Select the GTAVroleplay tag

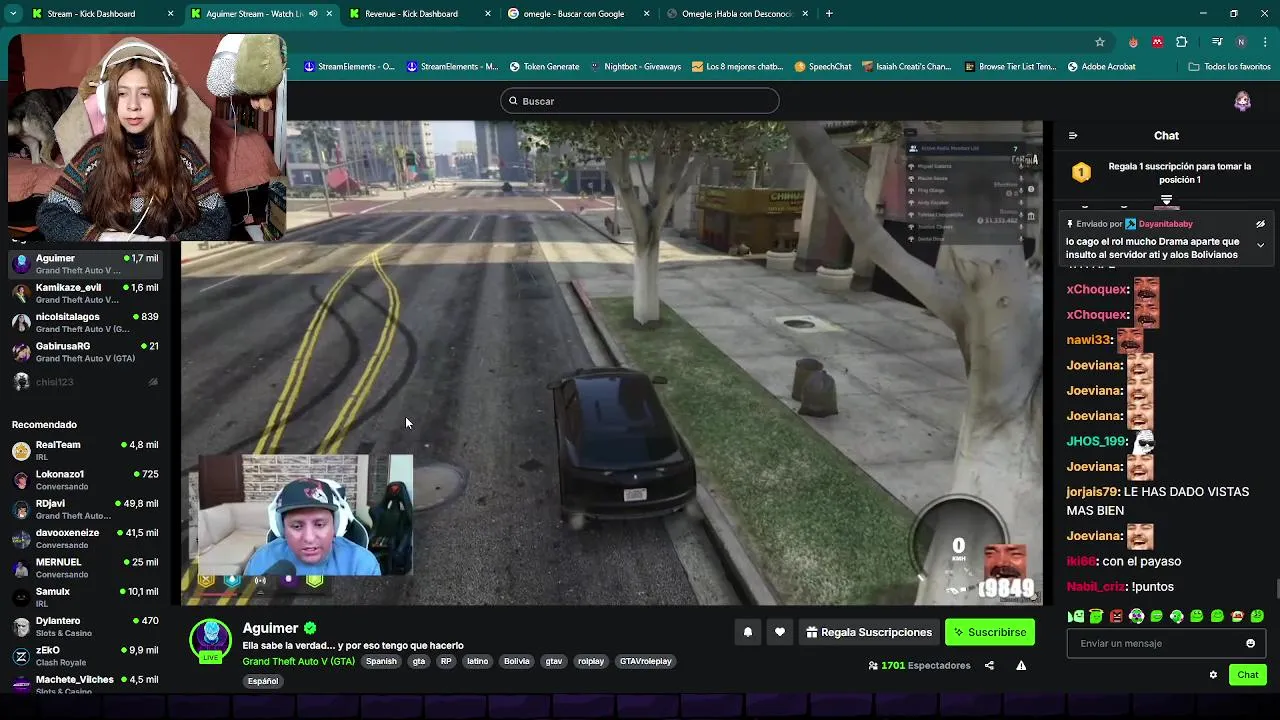click(x=645, y=661)
